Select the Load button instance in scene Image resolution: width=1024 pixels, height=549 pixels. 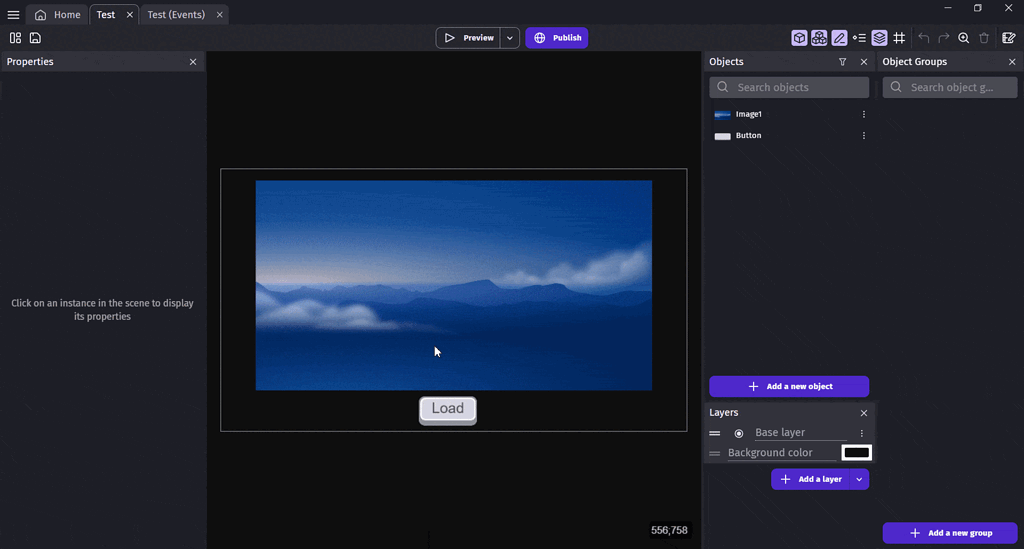pyautogui.click(x=448, y=411)
